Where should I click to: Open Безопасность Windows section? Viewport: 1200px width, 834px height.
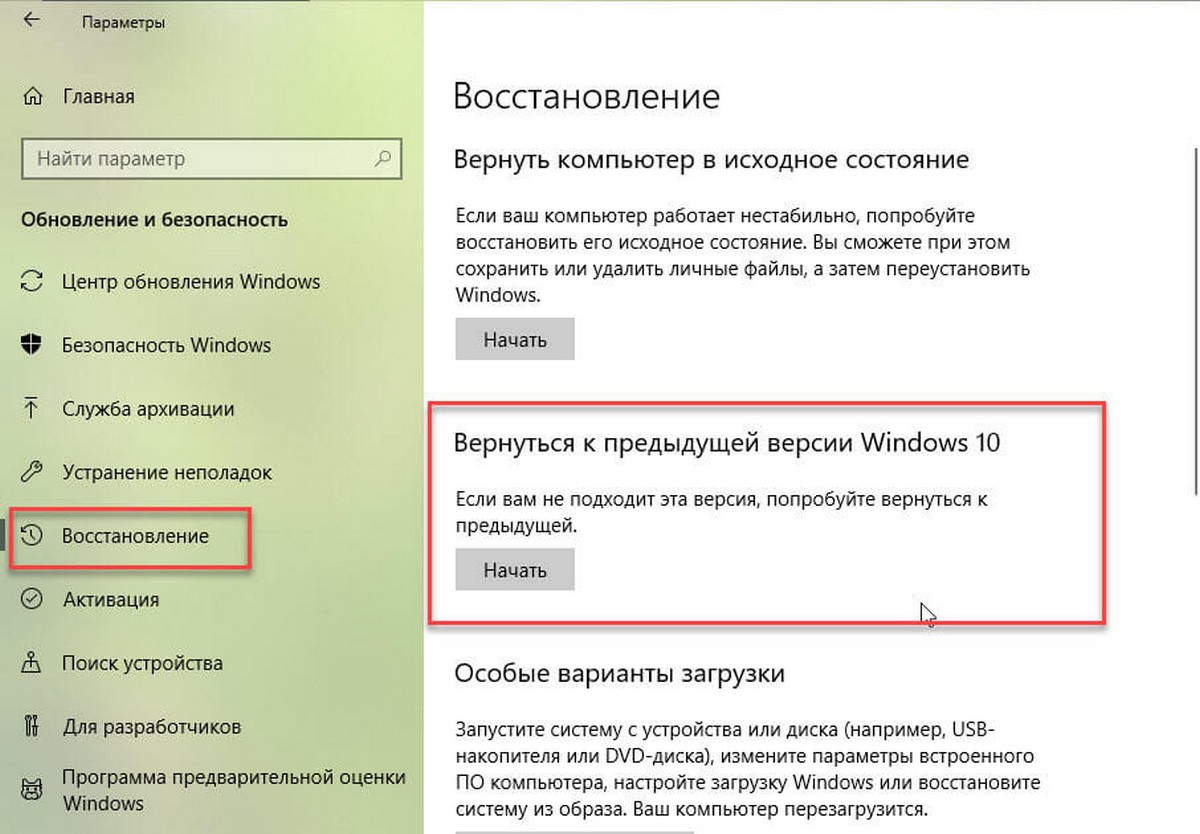tap(166, 345)
